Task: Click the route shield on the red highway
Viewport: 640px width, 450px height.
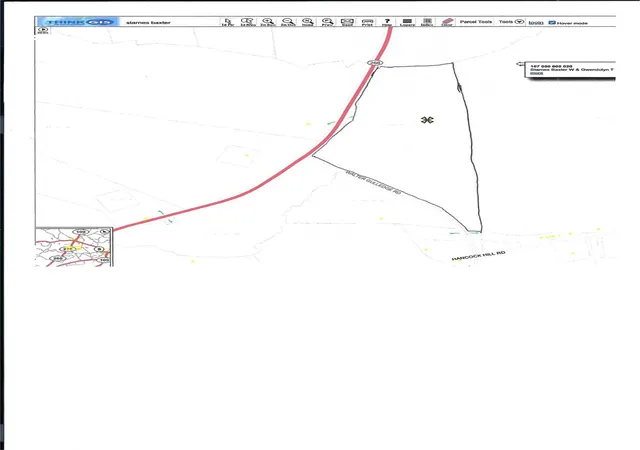Action: (x=375, y=62)
